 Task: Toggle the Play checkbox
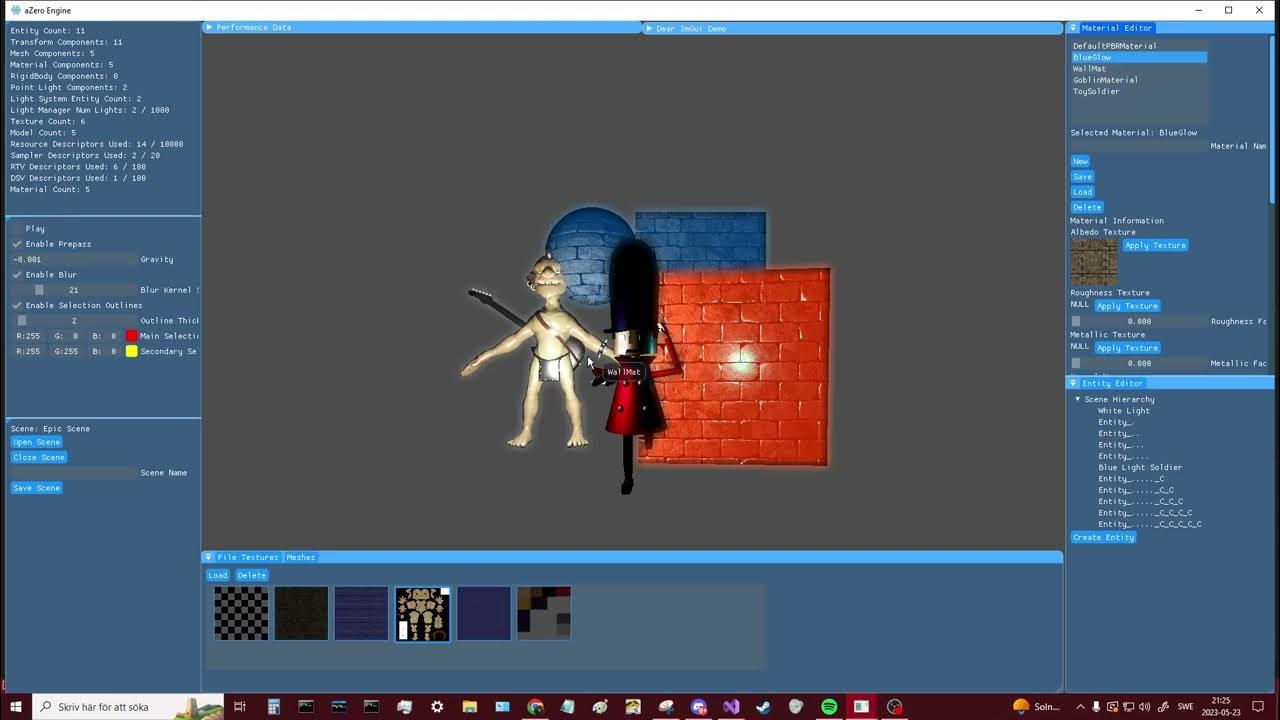tap(17, 229)
